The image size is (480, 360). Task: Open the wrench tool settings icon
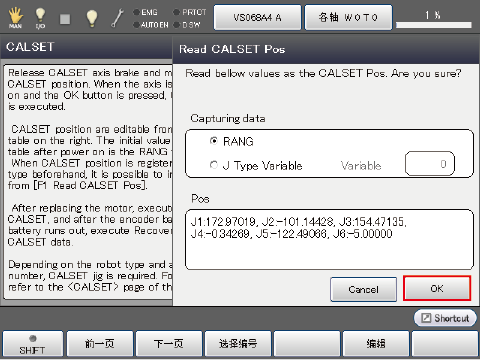tap(117, 18)
